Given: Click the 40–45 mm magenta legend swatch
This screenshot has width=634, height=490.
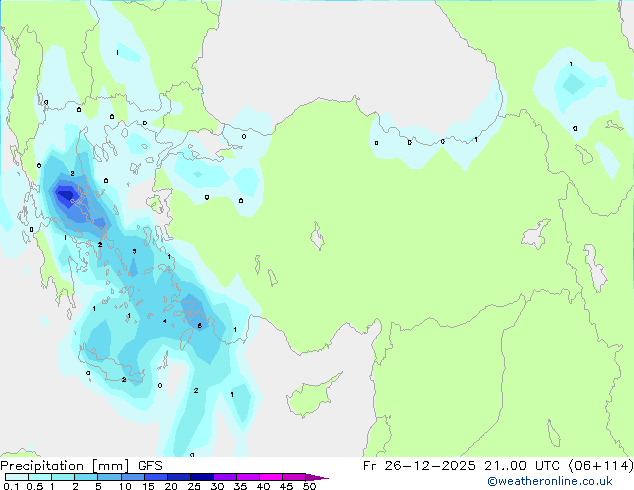Looking at the screenshot, I should pyautogui.click(x=271, y=477).
